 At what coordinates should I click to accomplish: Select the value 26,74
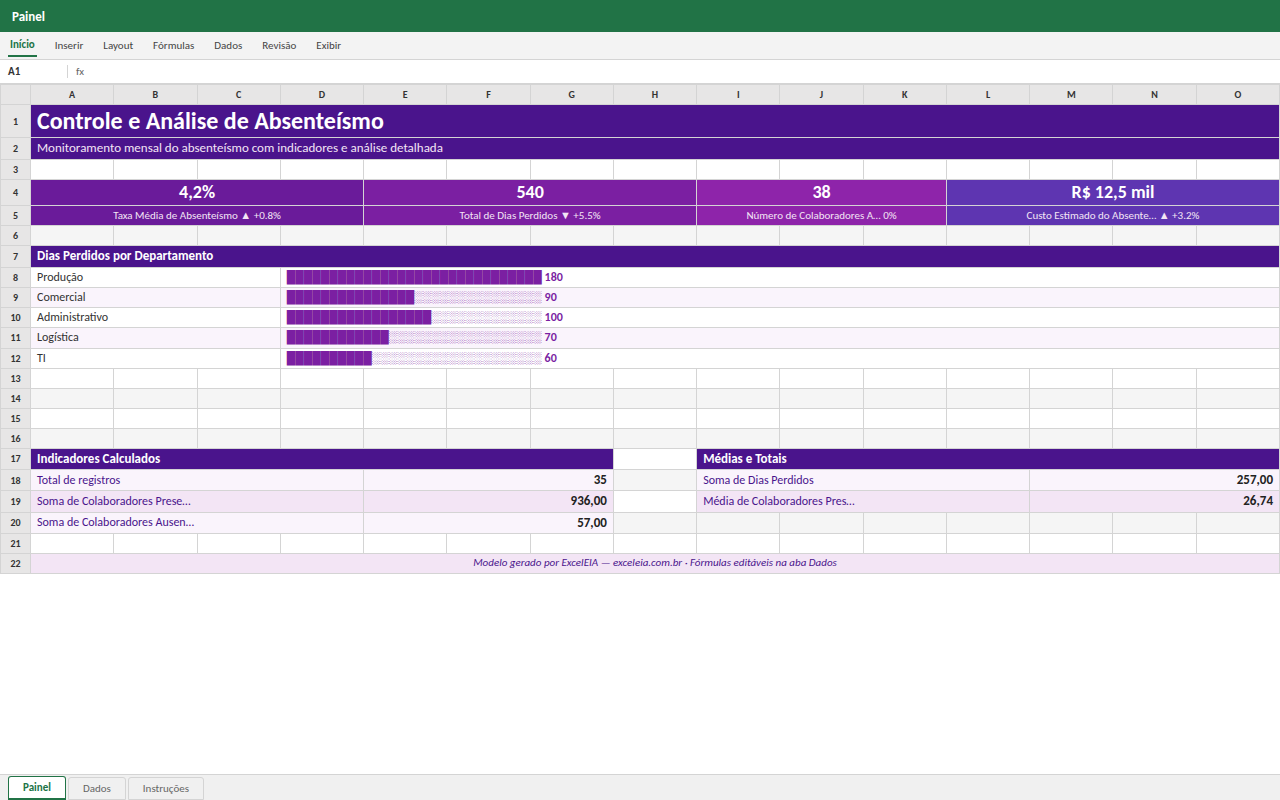pyautogui.click(x=1155, y=501)
